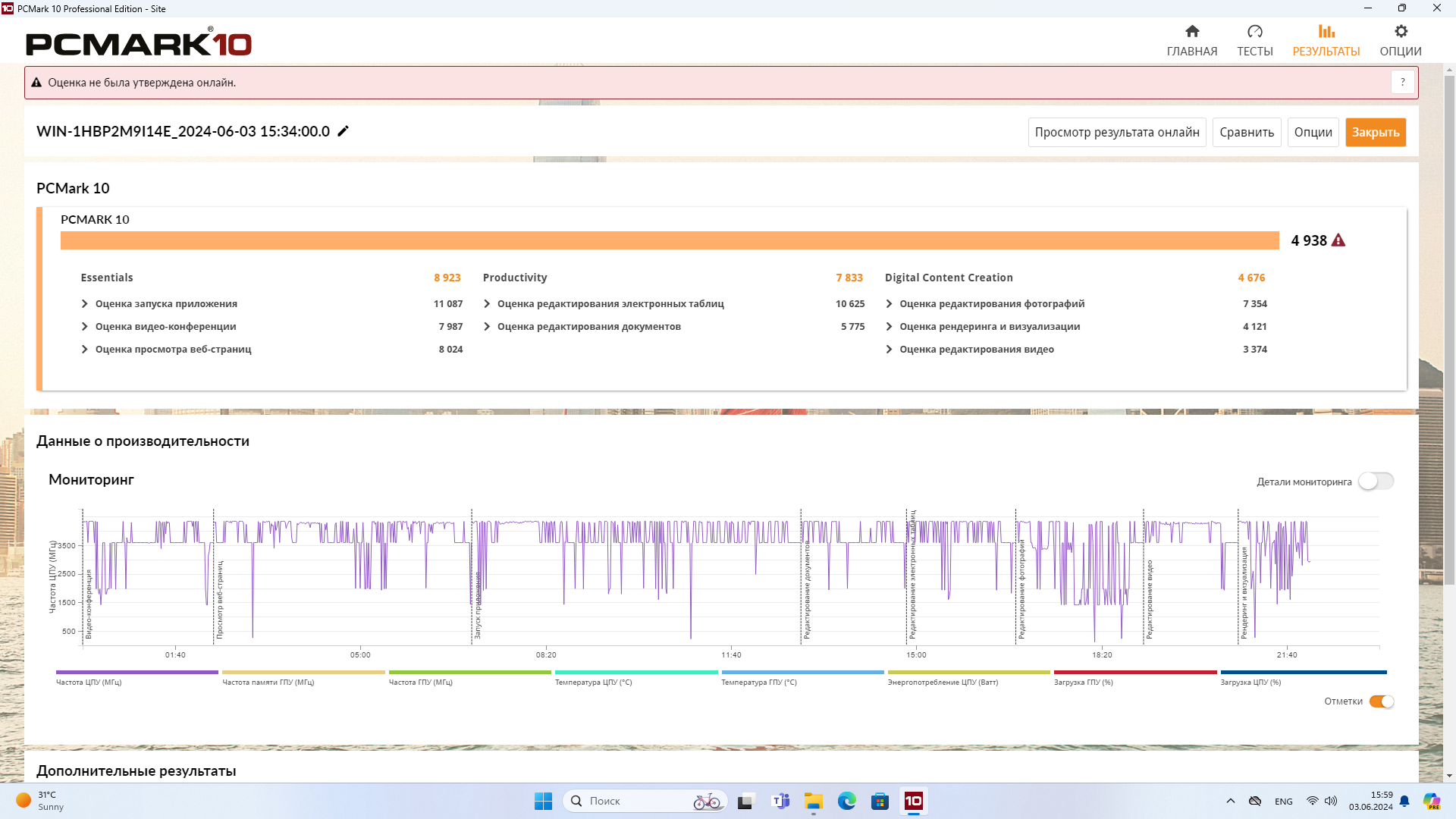Viewport: 1456px width, 819px height.
Task: Click the Сравнить button
Action: click(1246, 132)
